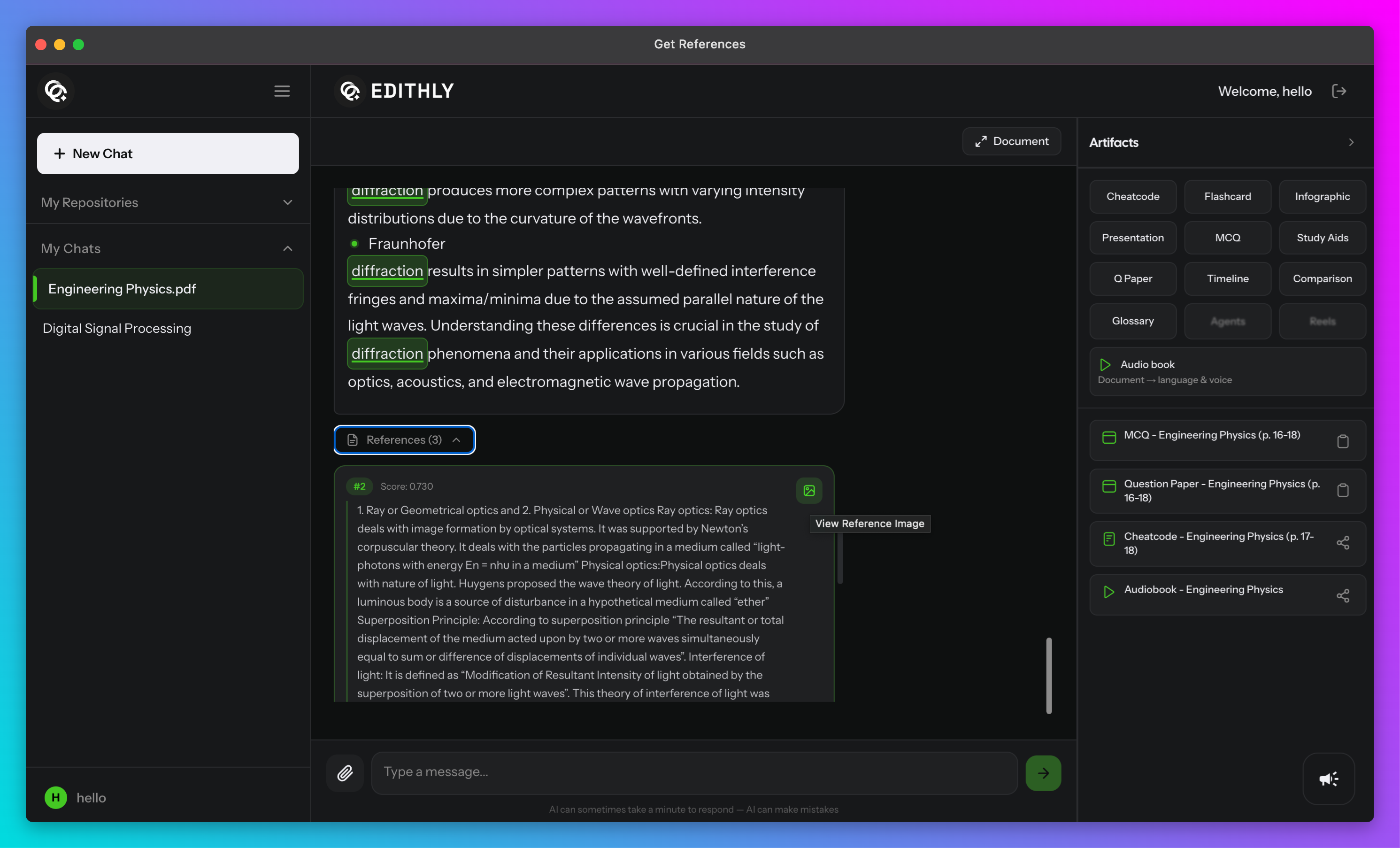Copy Question Paper clipboard icon
This screenshot has height=848, width=1400.
pyautogui.click(x=1343, y=490)
